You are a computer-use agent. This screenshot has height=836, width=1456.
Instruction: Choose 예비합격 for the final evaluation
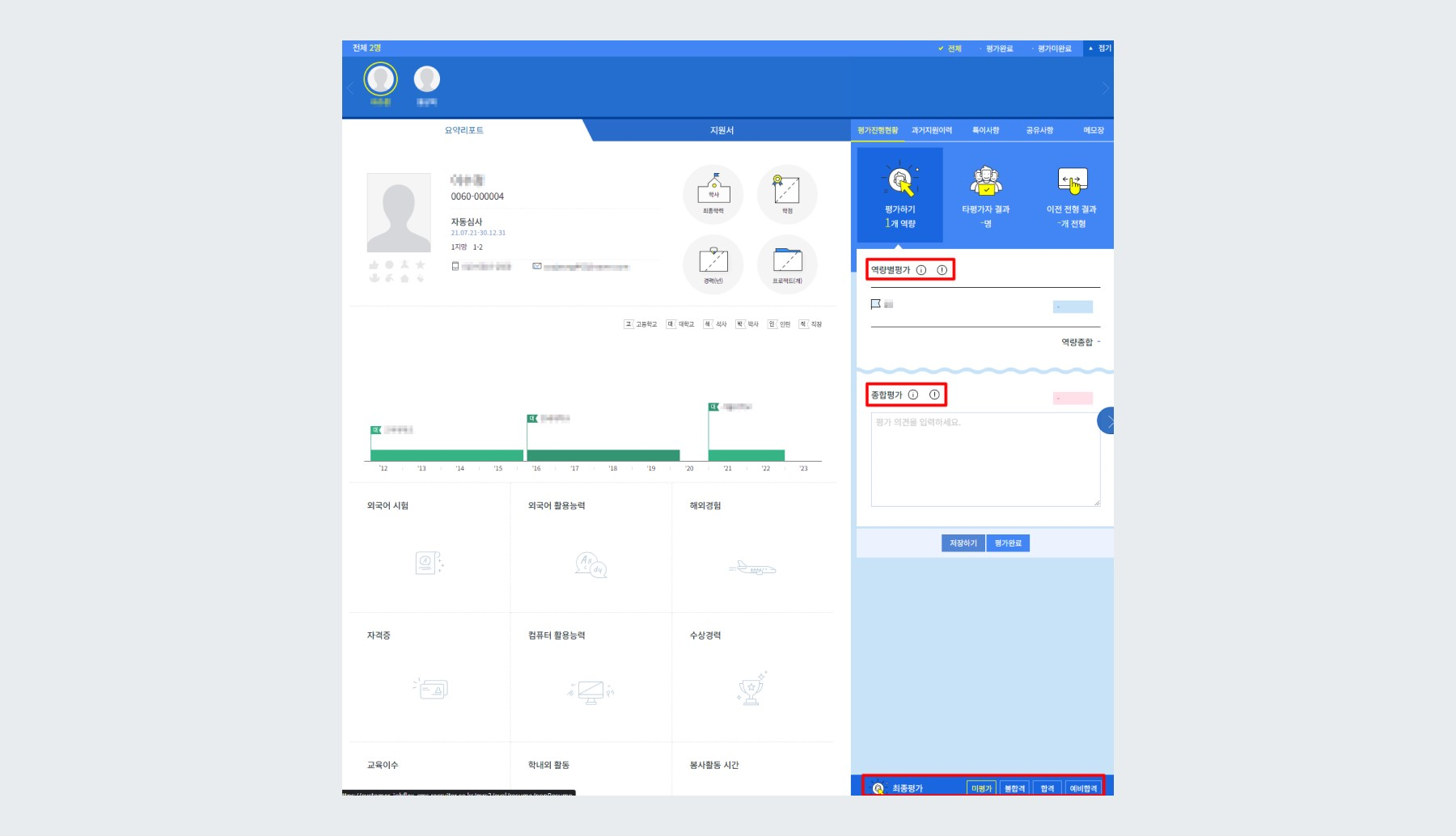[1083, 787]
